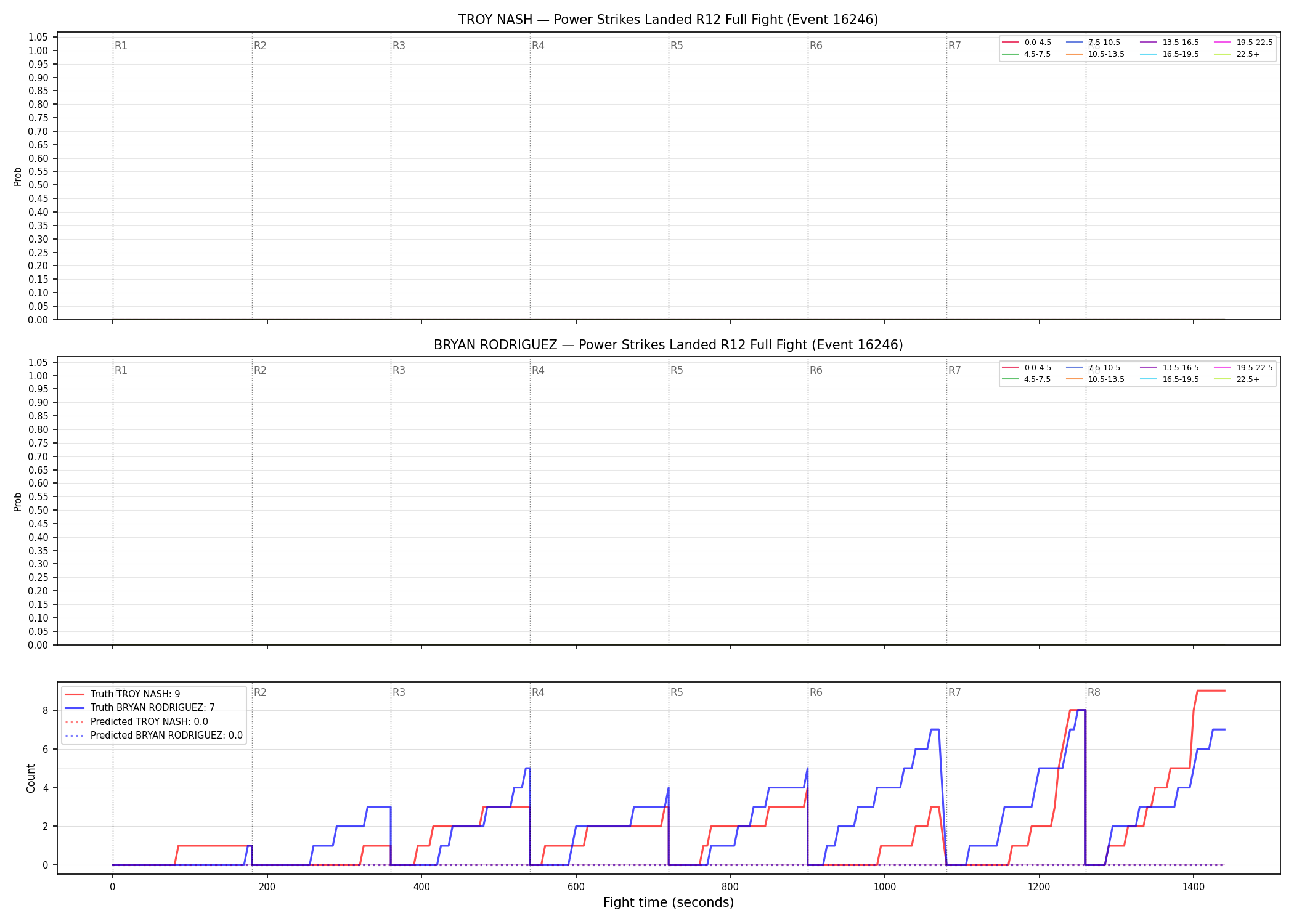1294x924 pixels.
Task: Click the R1 round label in TROY NASH chart
Action: pyautogui.click(x=121, y=46)
